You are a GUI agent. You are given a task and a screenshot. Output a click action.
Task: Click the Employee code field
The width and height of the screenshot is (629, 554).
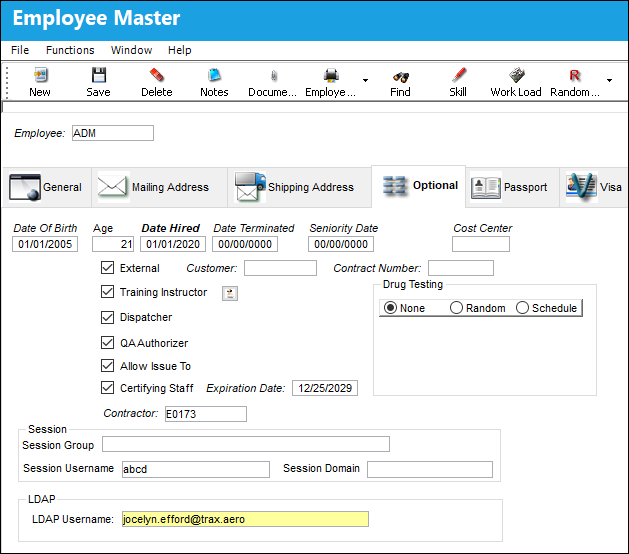113,133
